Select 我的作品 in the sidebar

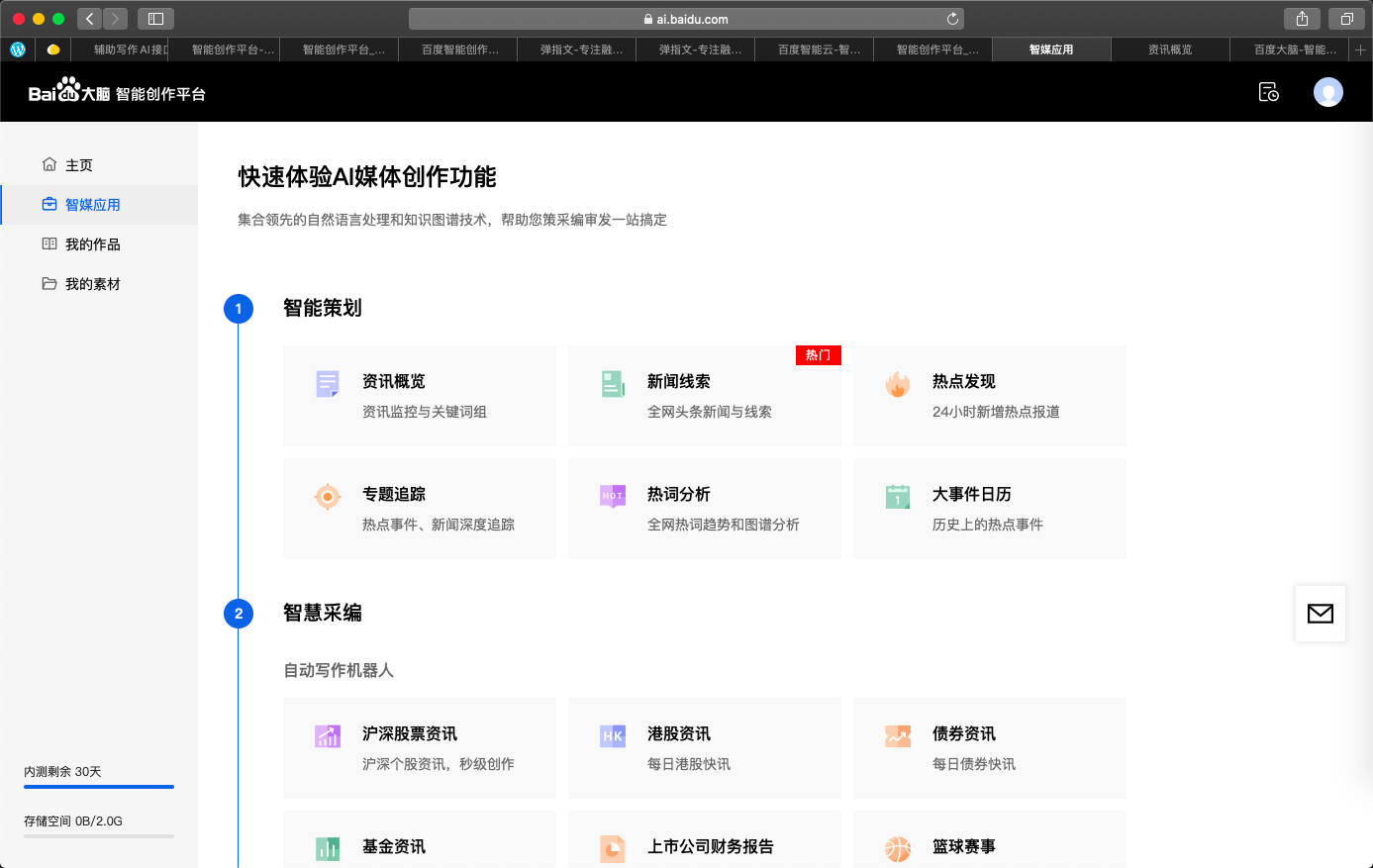tap(92, 244)
